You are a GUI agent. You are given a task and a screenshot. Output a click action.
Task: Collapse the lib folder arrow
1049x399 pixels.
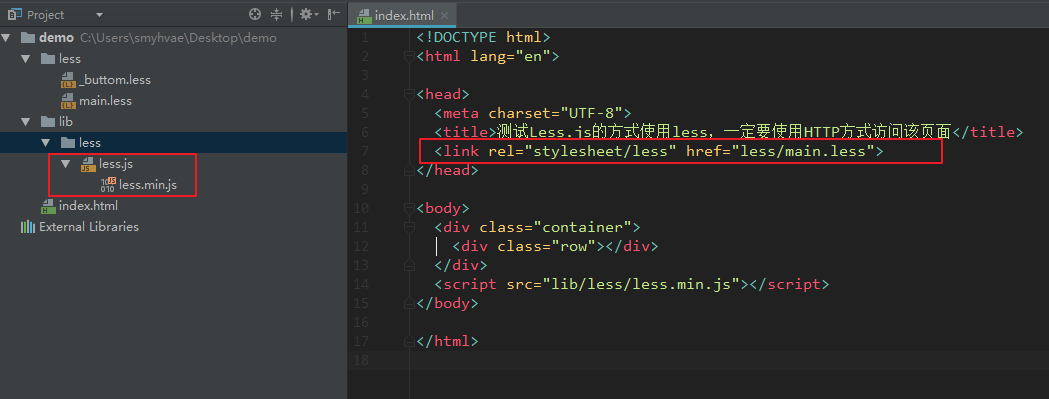[25, 121]
